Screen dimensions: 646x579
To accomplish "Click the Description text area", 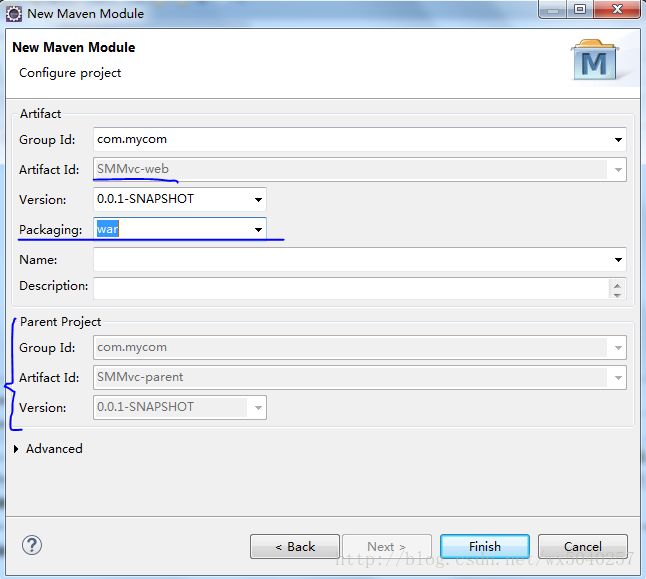I will (350, 288).
